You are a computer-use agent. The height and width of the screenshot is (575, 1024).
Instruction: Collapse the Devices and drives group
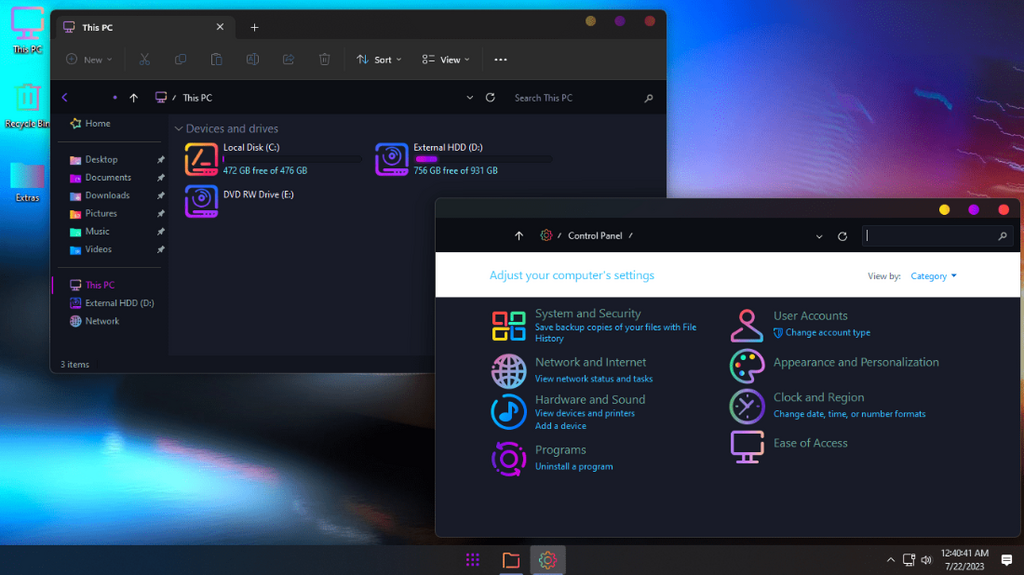click(178, 129)
